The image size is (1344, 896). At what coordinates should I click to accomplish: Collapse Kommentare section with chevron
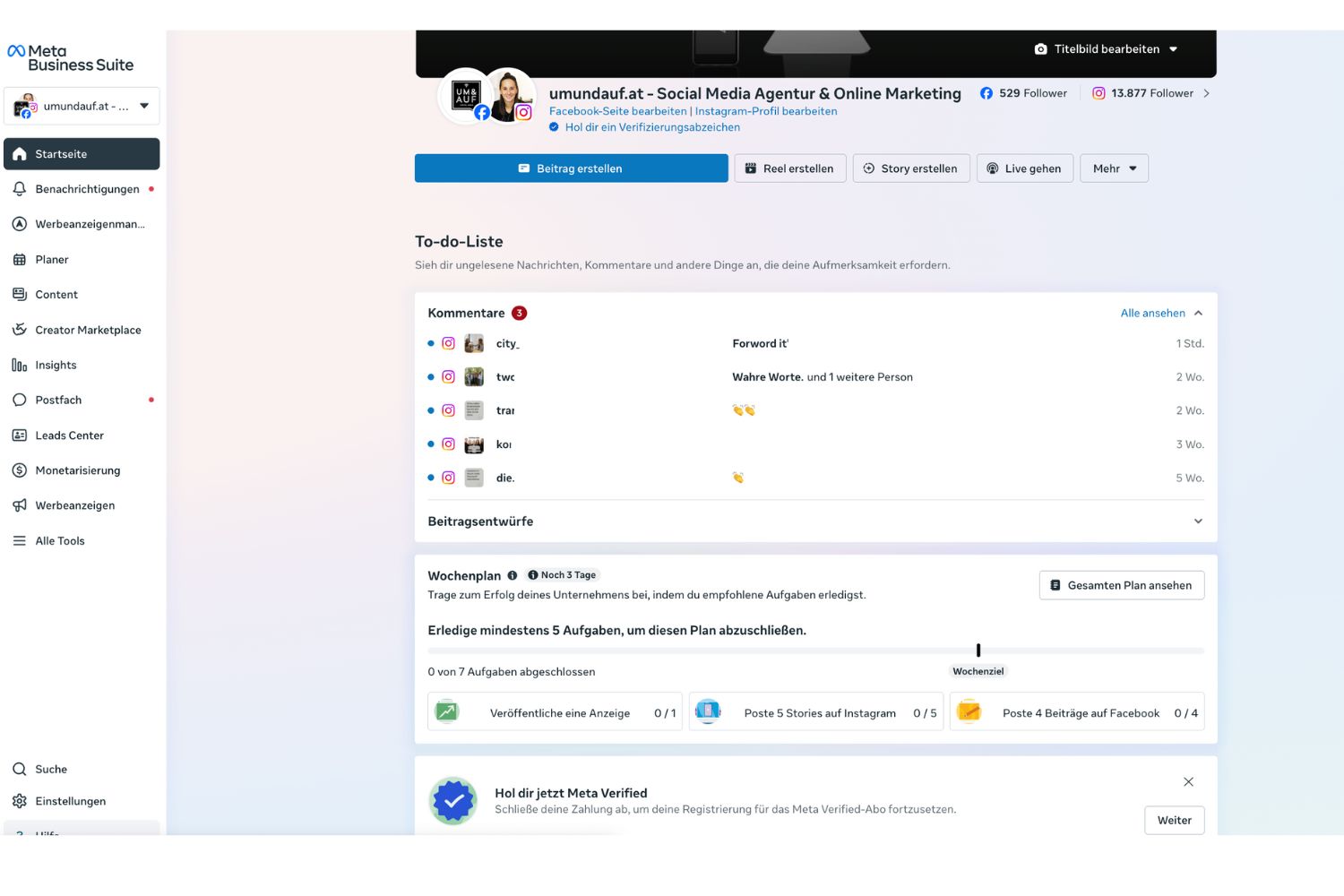click(x=1198, y=313)
